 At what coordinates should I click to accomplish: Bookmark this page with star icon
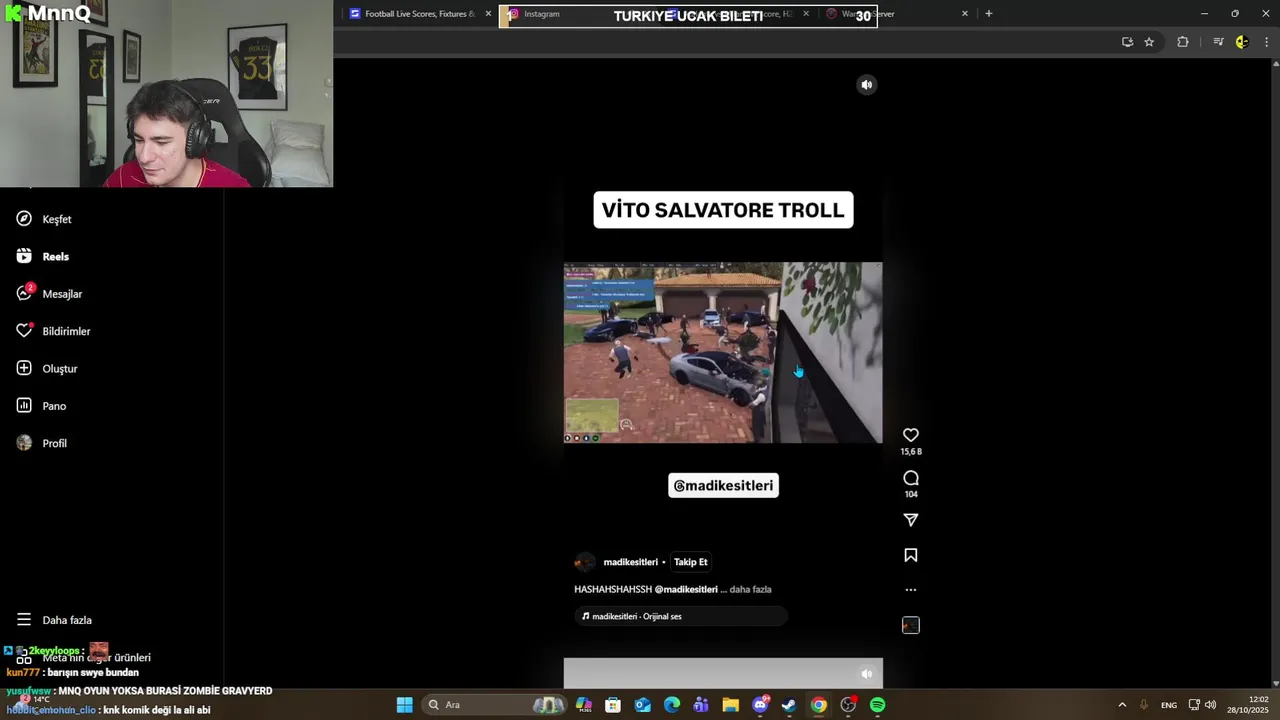pos(1149,42)
